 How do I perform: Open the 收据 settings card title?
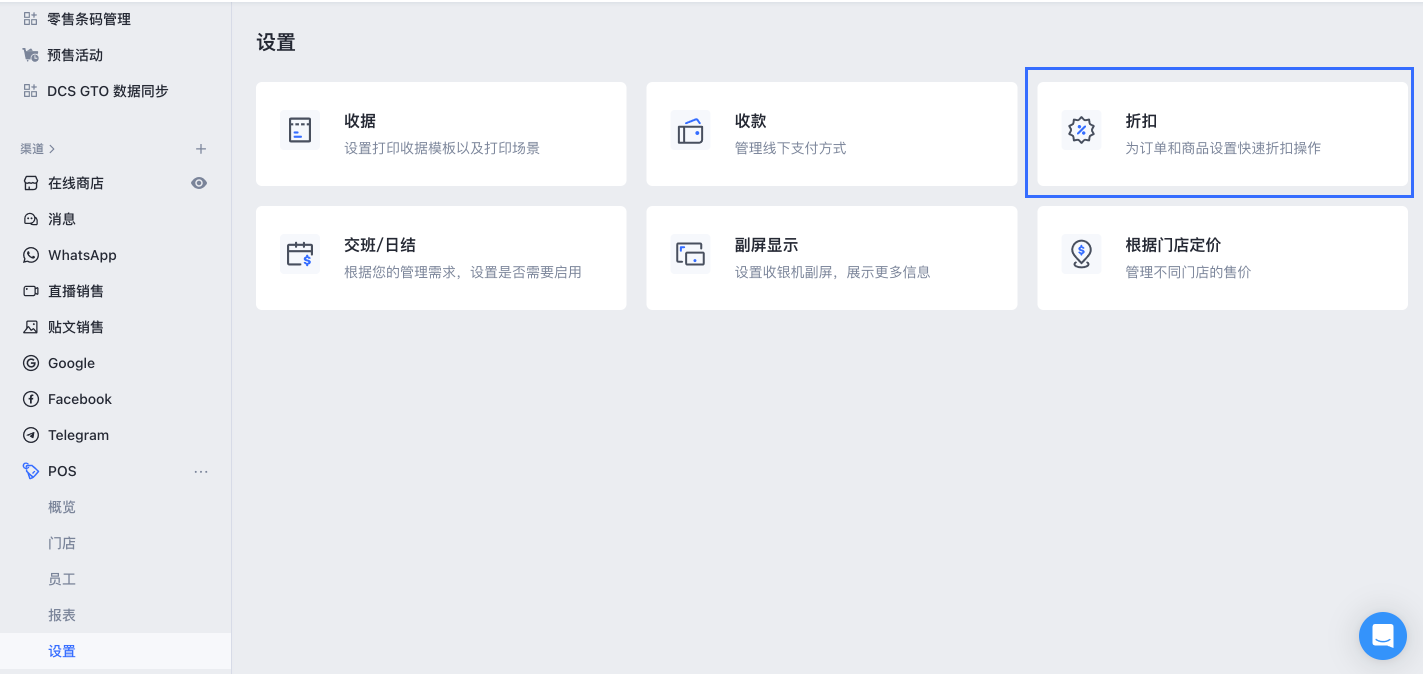click(x=360, y=121)
